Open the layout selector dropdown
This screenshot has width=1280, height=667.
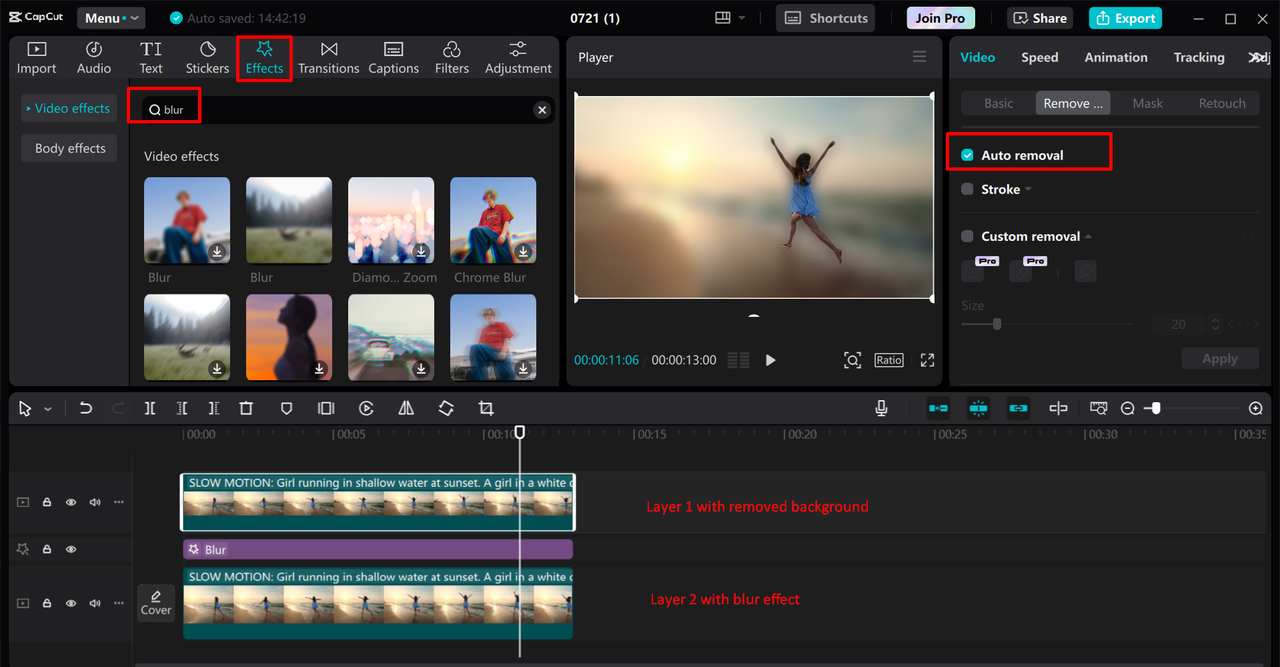tap(730, 18)
